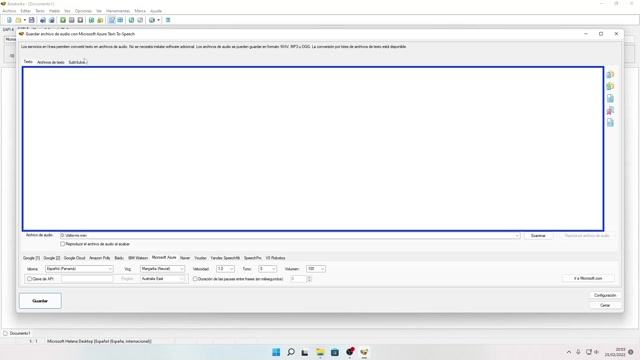Expand the Archivo de audio path history arrow
640x360 pixels.
[x=517, y=236]
